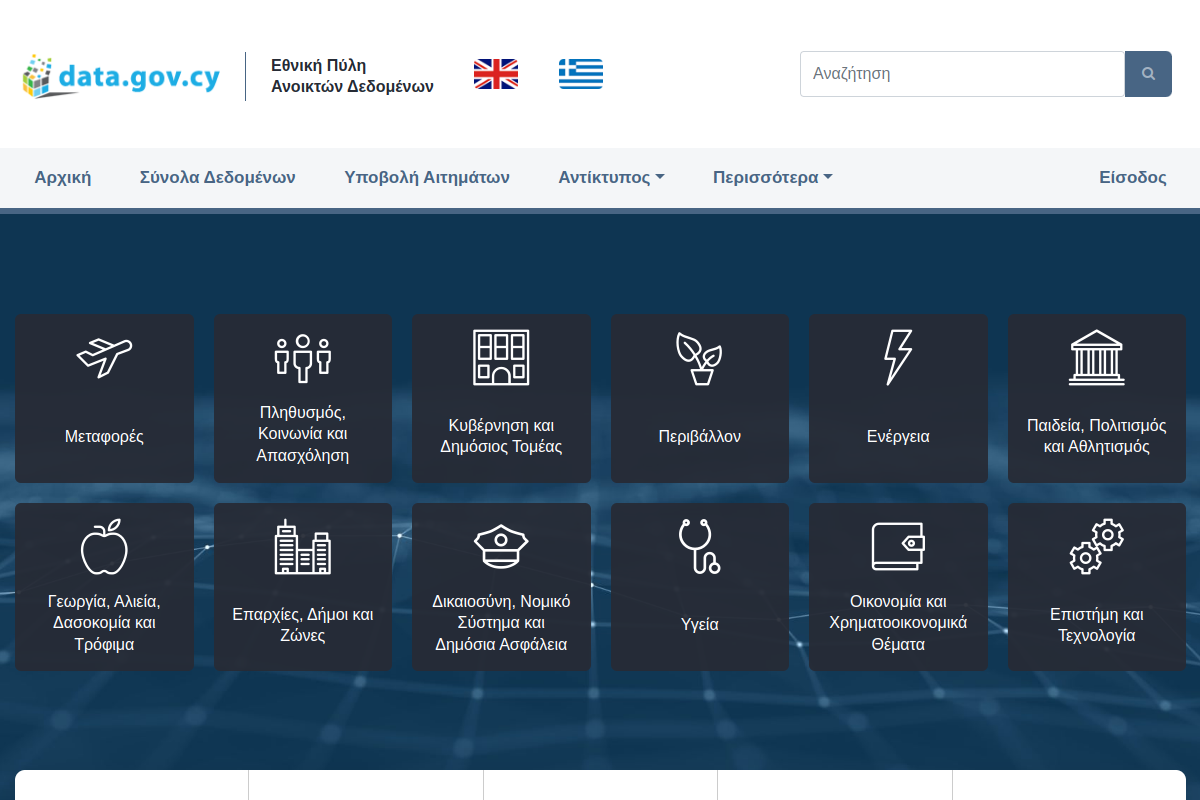
Task: Click the Εθνική Πύλη Ανοικτών Δεδομένων title
Action: [x=352, y=76]
